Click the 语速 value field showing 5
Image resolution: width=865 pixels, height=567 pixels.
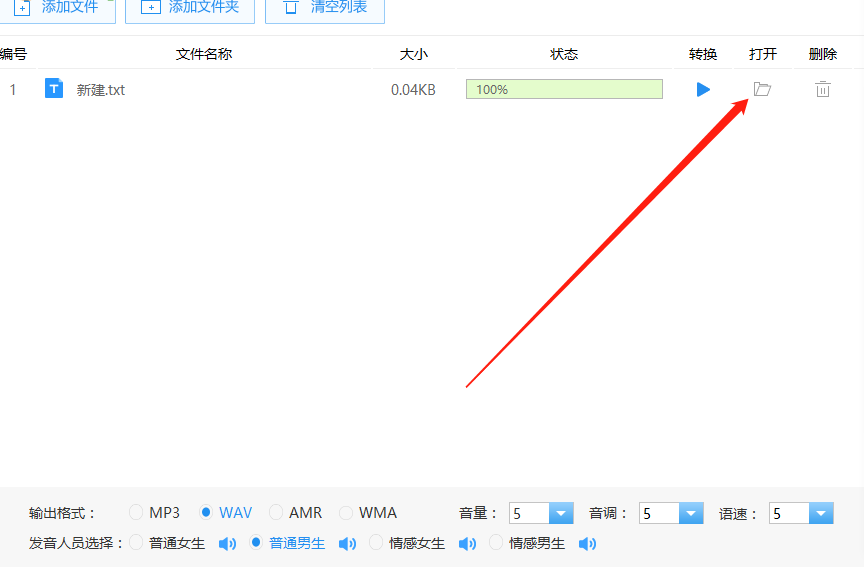coord(789,513)
